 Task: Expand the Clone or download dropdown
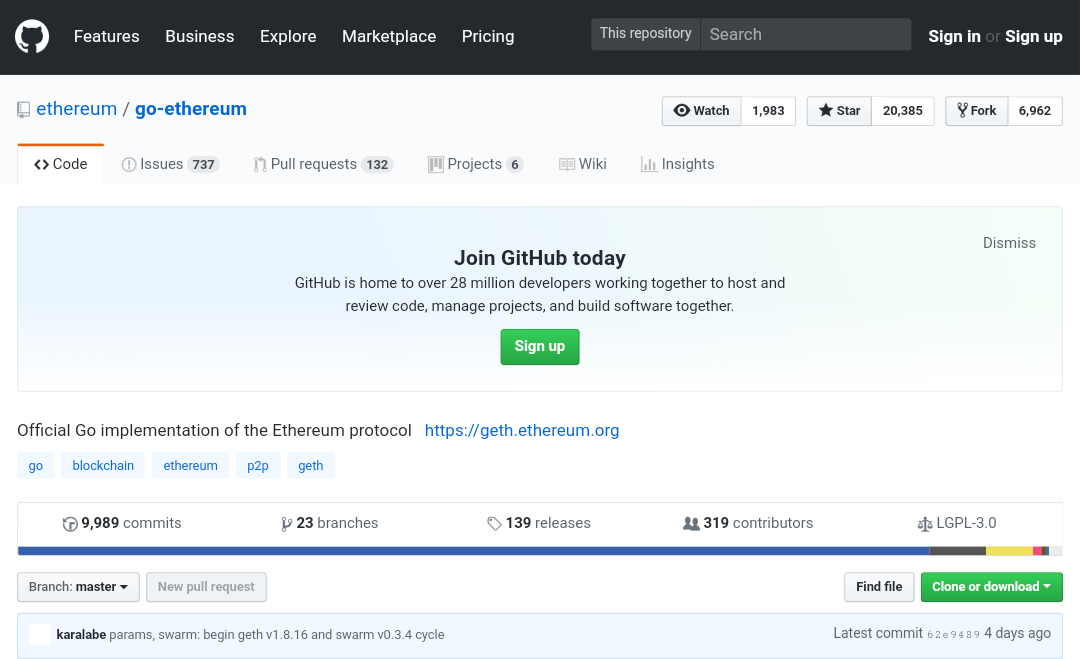[x=991, y=587]
